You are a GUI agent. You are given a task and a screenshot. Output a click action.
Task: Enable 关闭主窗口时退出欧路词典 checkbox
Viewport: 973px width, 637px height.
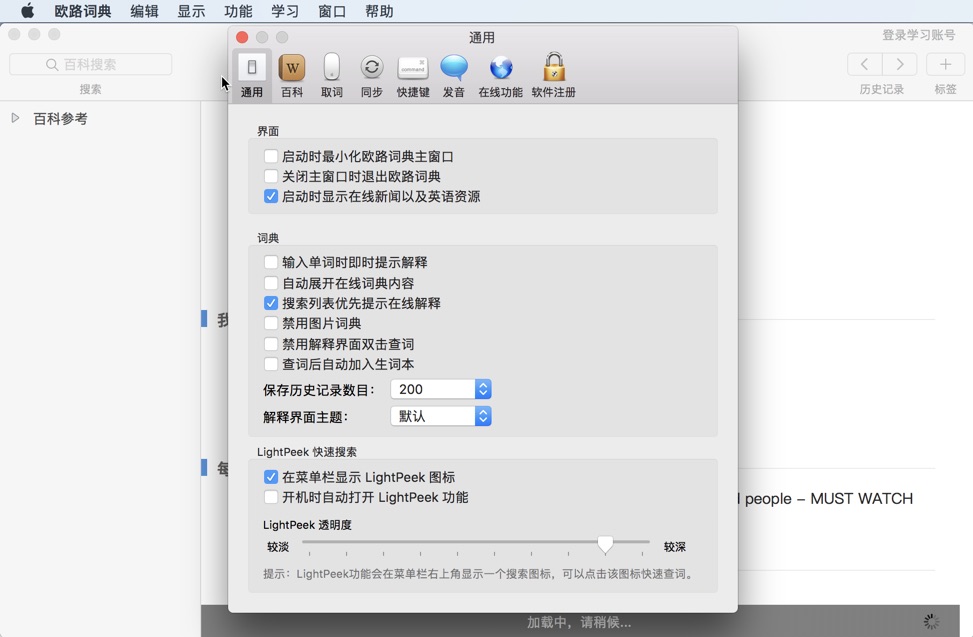coord(271,176)
